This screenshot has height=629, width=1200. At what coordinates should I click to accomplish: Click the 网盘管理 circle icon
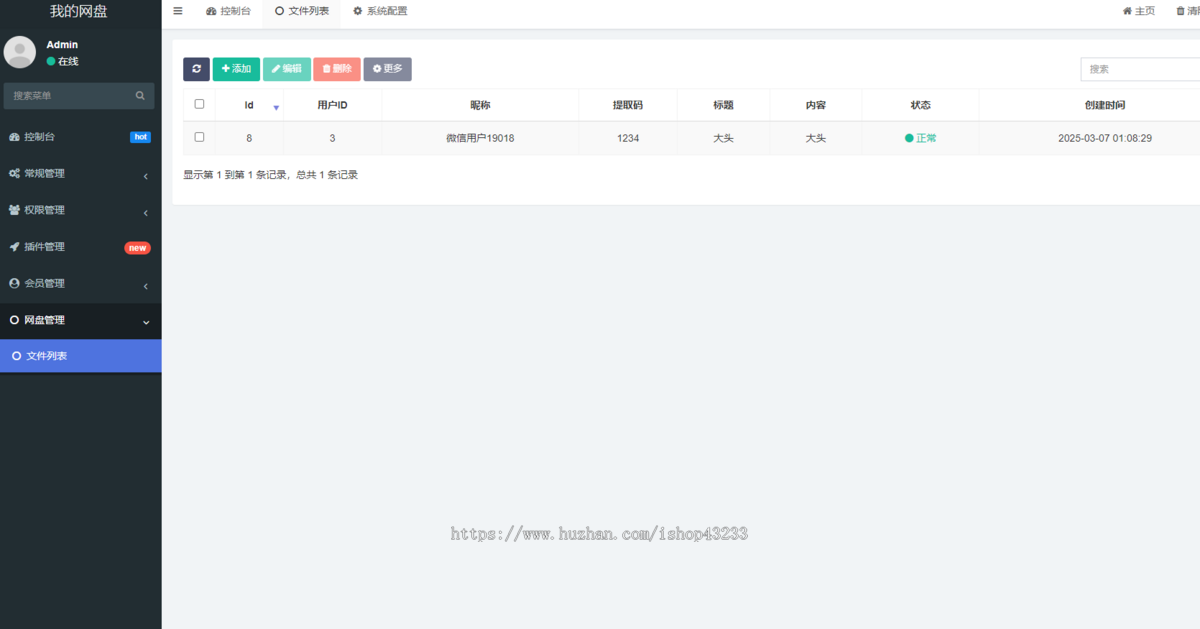14,320
